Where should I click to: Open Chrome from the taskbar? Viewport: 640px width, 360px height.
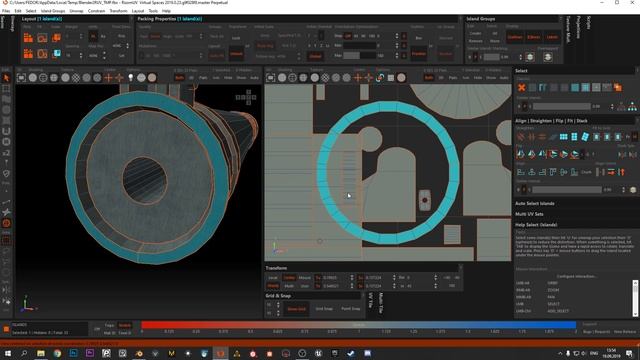pos(57,353)
